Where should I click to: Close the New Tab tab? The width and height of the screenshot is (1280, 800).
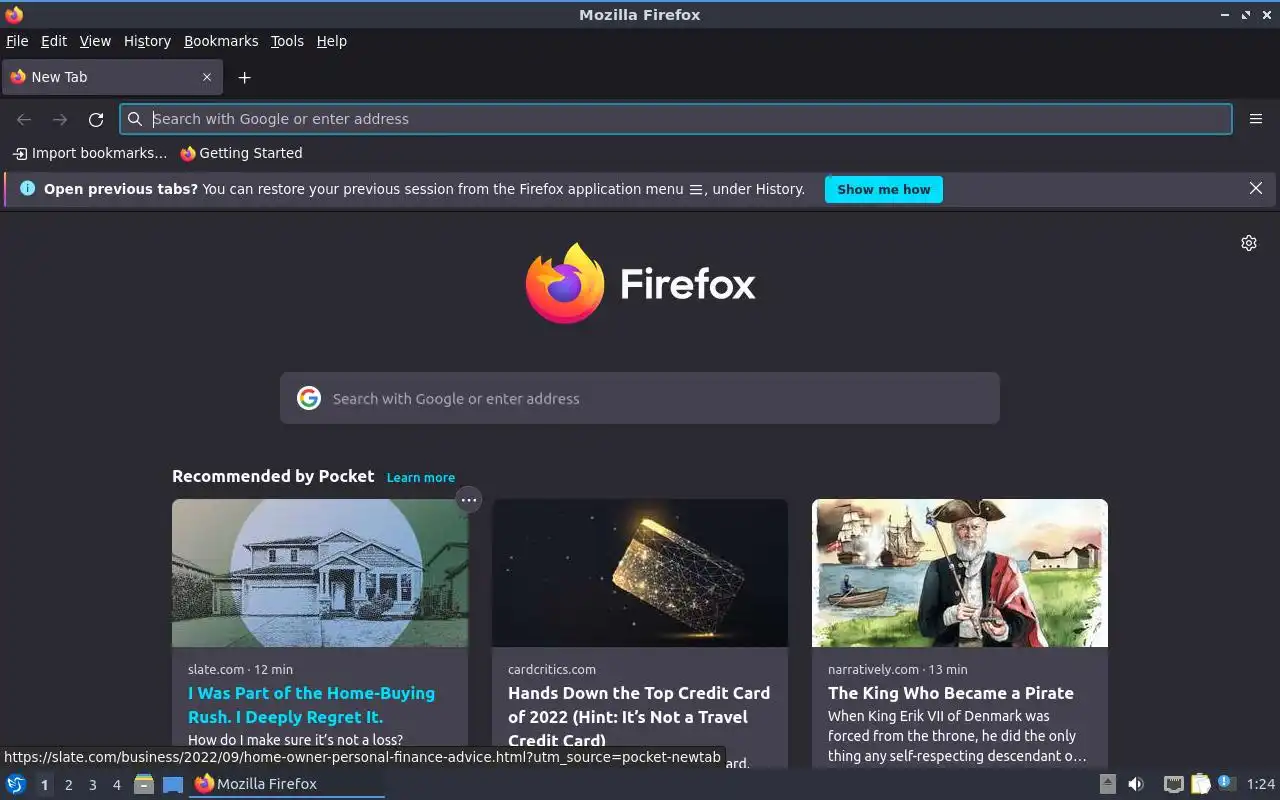coord(207,77)
